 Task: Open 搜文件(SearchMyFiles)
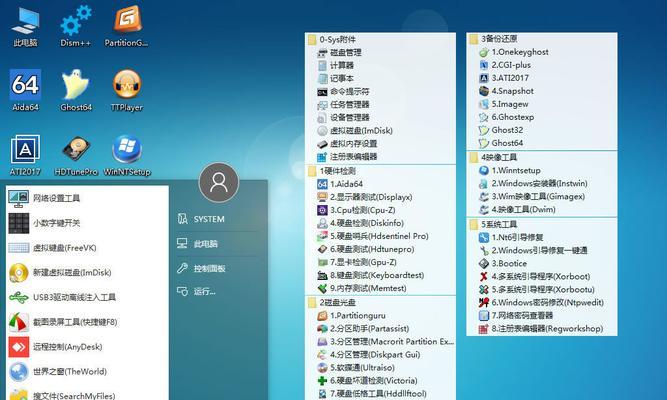[87, 394]
